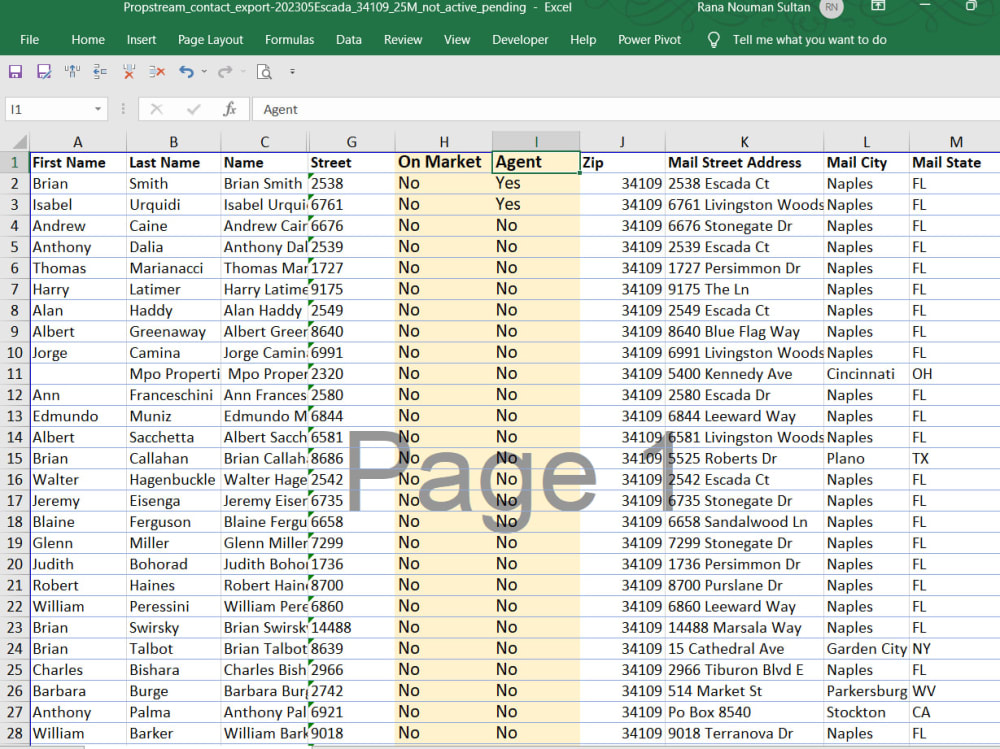Viewport: 1000px width, 749px height.
Task: Select row 28 header
Action: pyautogui.click(x=14, y=734)
